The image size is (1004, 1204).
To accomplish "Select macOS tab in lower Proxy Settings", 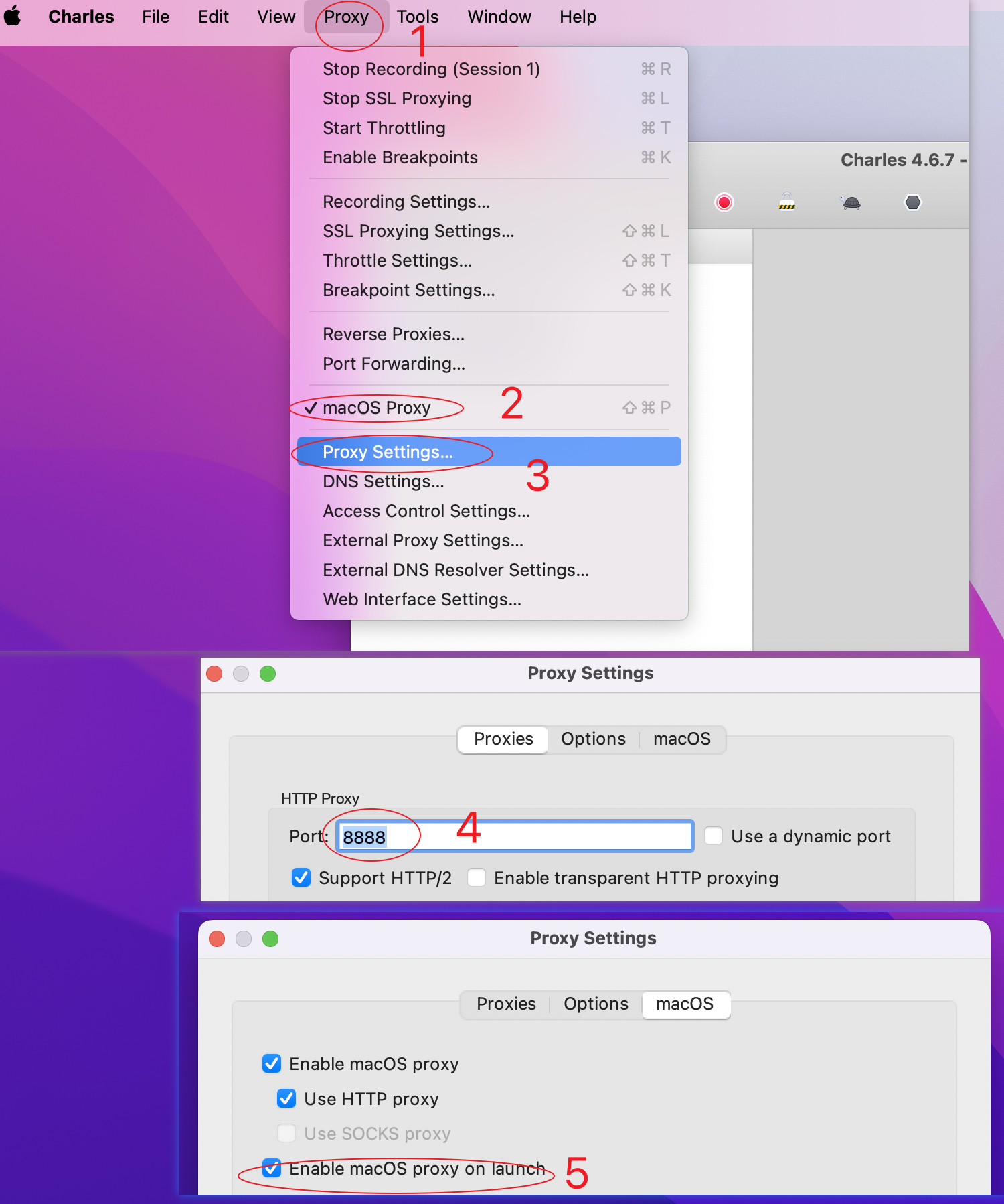I will point(685,1004).
